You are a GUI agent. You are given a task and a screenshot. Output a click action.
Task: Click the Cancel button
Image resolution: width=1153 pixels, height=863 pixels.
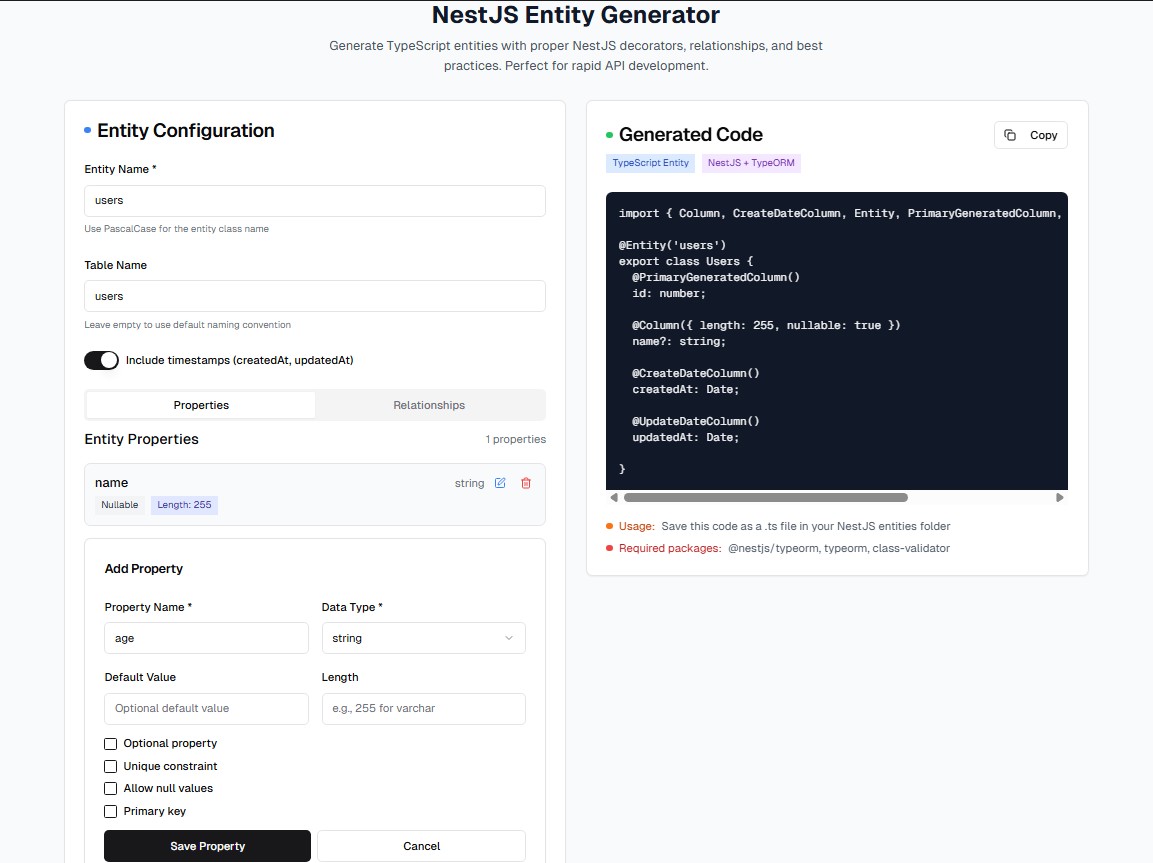tap(421, 846)
